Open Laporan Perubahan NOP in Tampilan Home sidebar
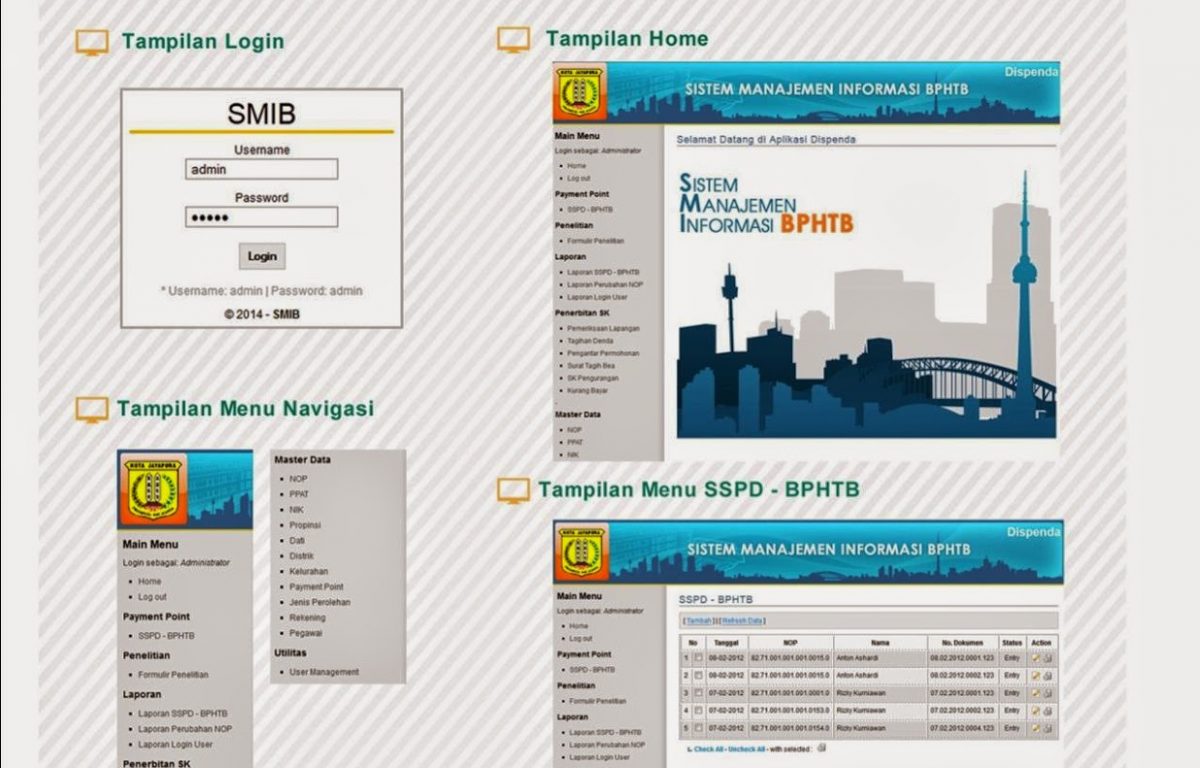 [x=605, y=284]
